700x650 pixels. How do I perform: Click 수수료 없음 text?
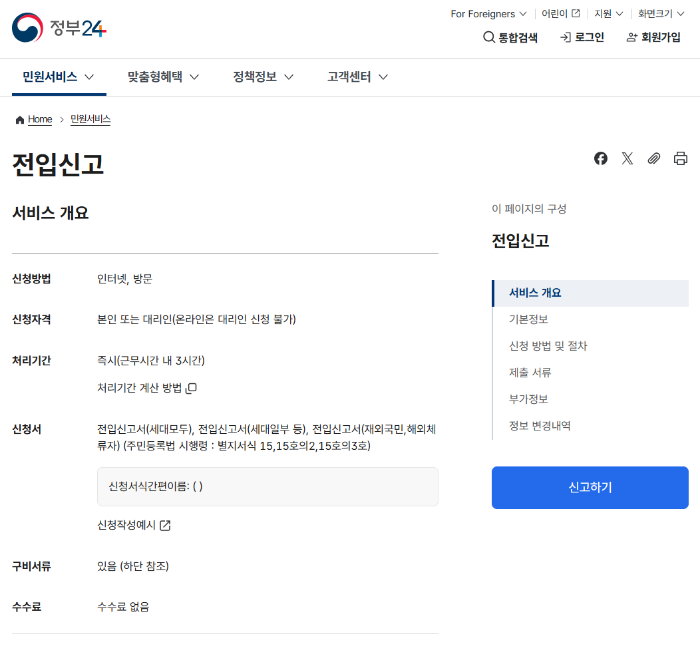tap(123, 607)
